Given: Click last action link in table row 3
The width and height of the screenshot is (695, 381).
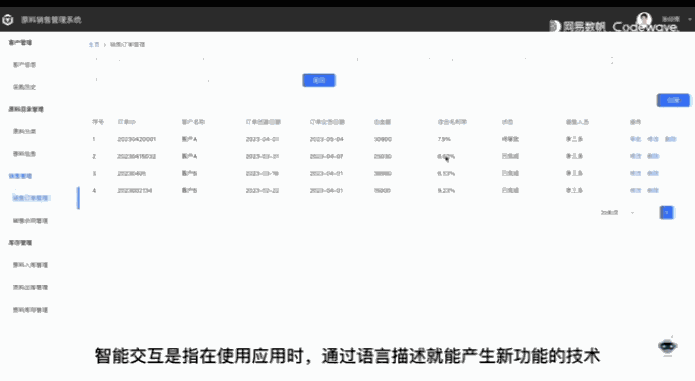Looking at the screenshot, I should click(x=653, y=173).
